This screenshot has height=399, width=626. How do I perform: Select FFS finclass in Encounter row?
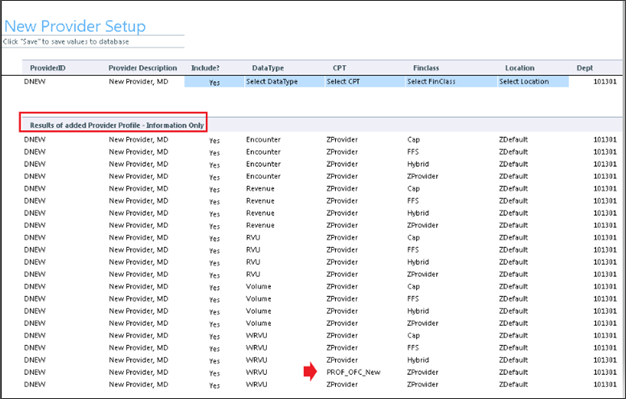pyautogui.click(x=413, y=152)
